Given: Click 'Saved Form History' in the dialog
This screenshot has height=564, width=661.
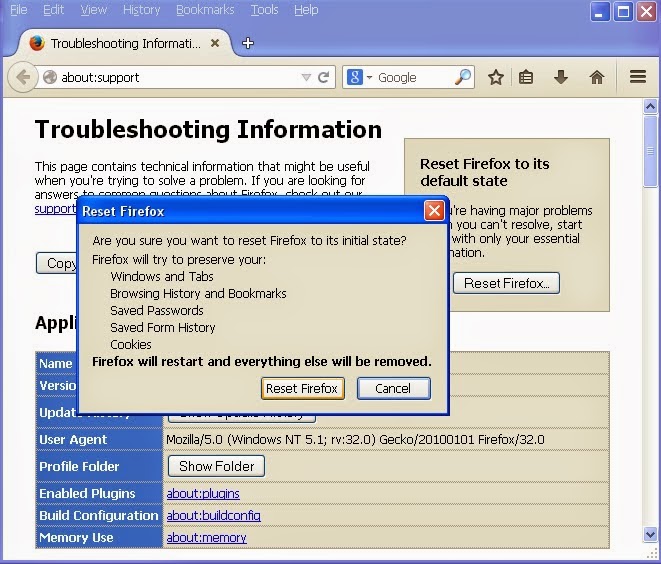Looking at the screenshot, I should 163,328.
